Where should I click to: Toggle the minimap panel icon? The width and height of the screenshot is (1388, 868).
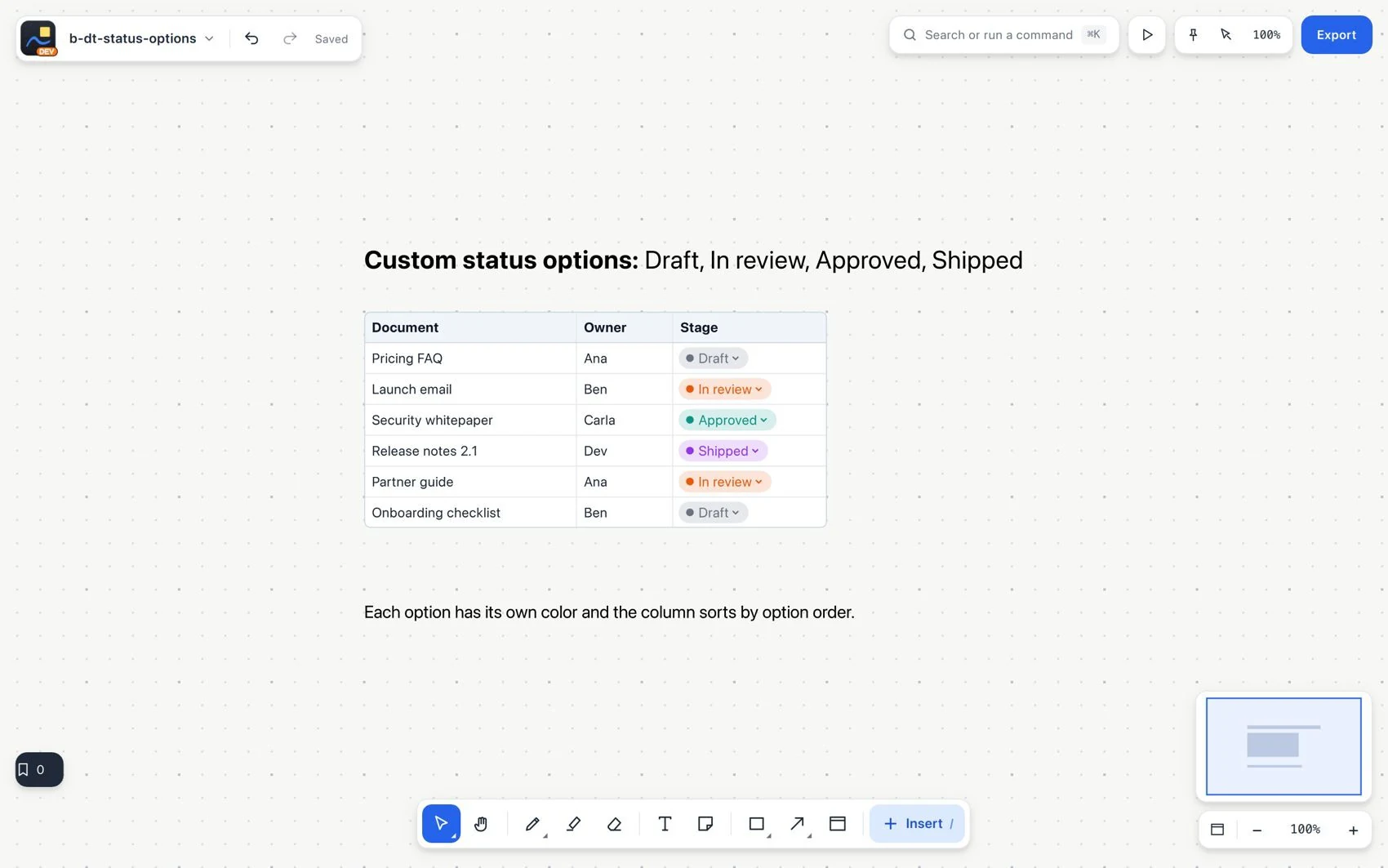(1217, 830)
